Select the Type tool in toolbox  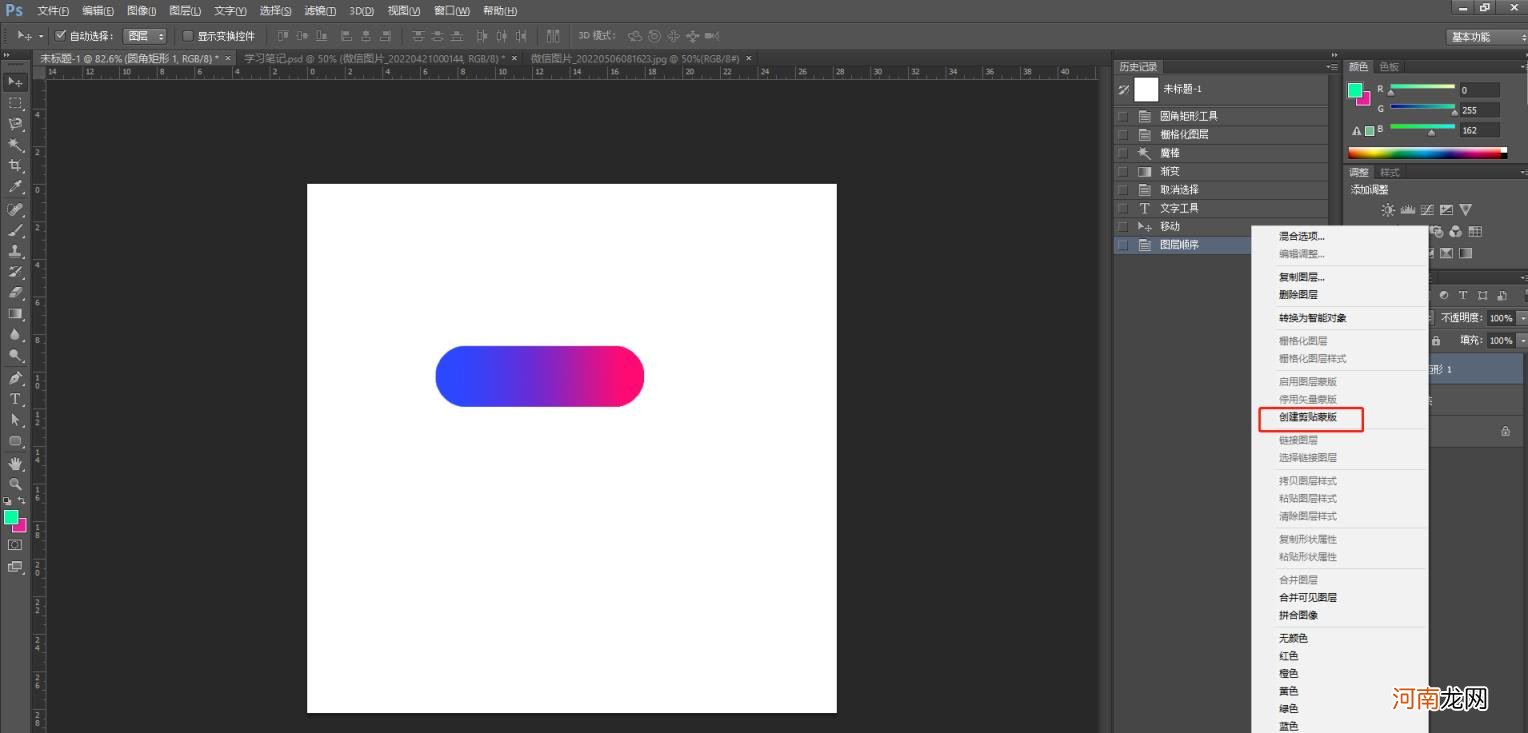click(x=15, y=399)
